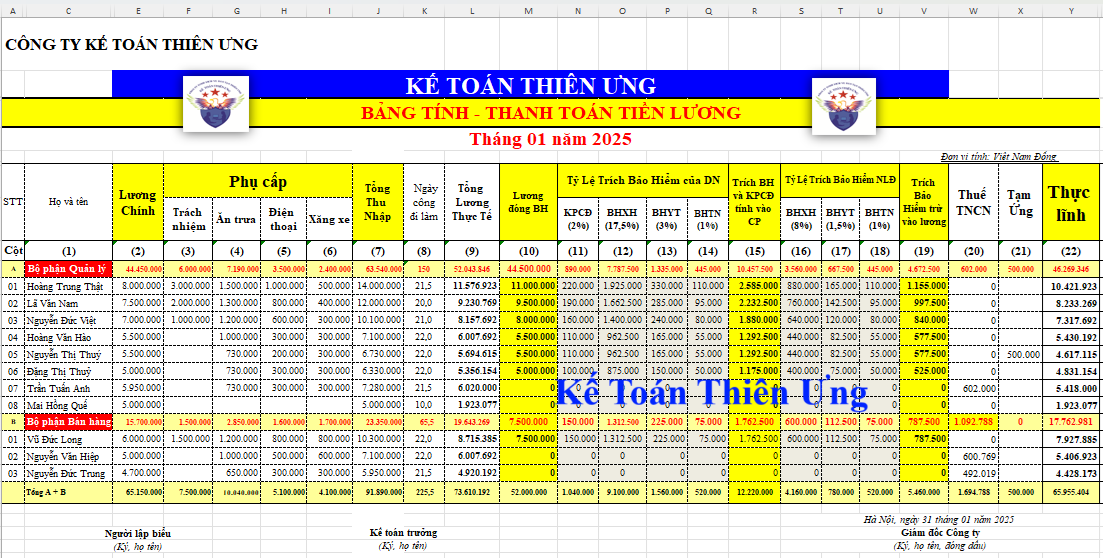Select employee name "Nguyễn Thị Thuỷ"
This screenshot has height=558, width=1103.
pos(68,354)
